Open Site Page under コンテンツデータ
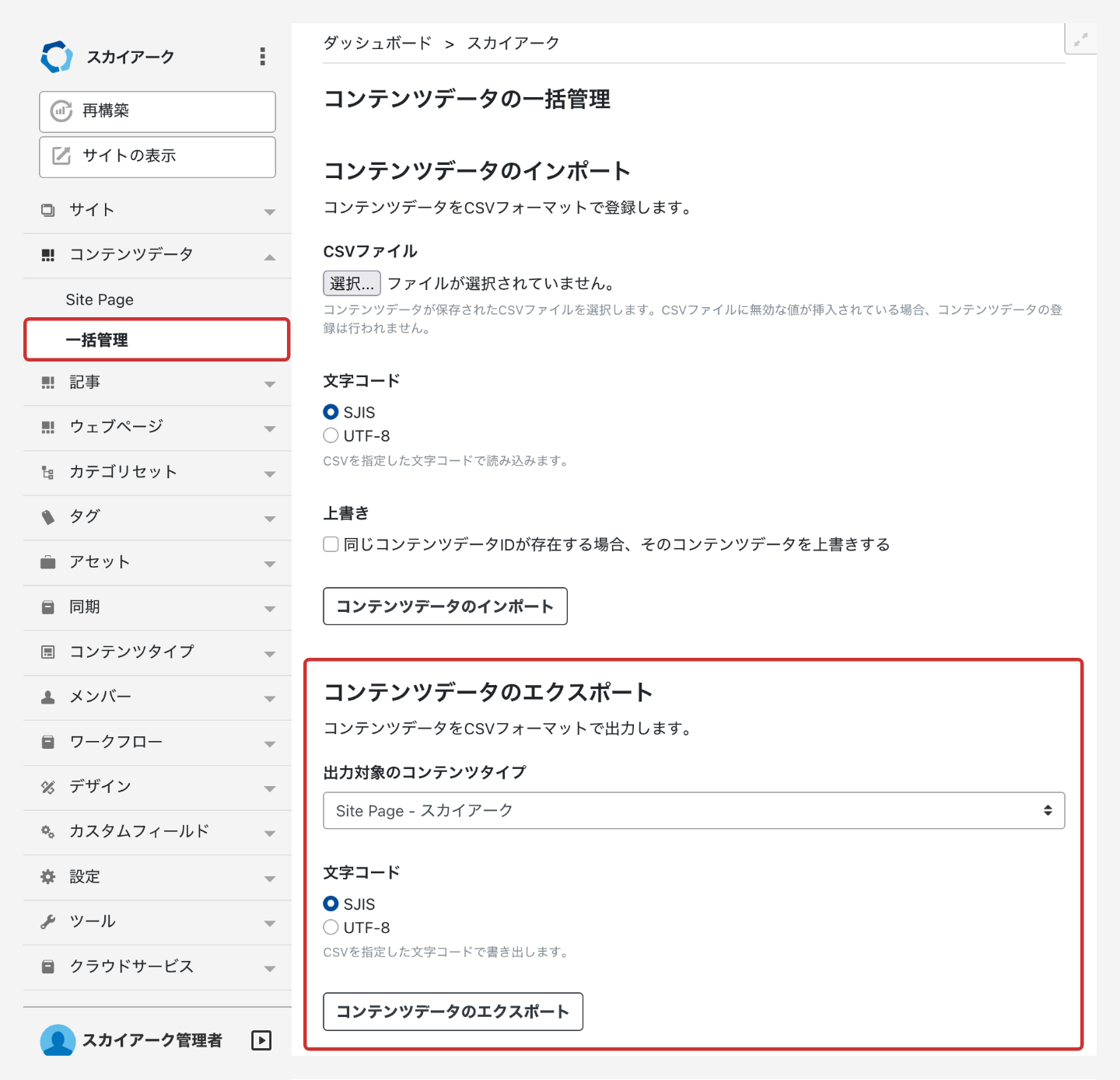1120x1080 pixels. click(100, 300)
